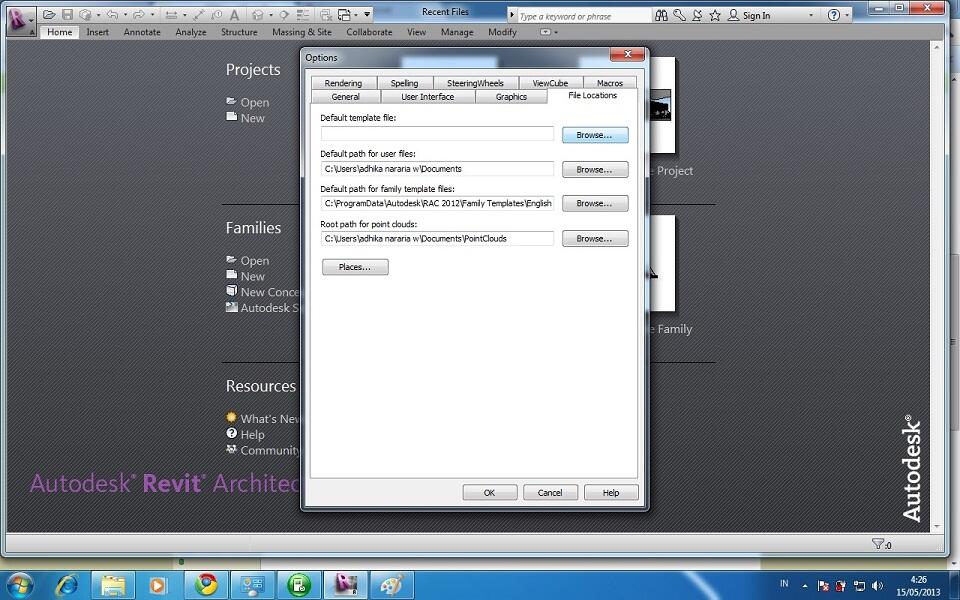
Task: Select the Tag by Category icon
Action: coord(217,14)
